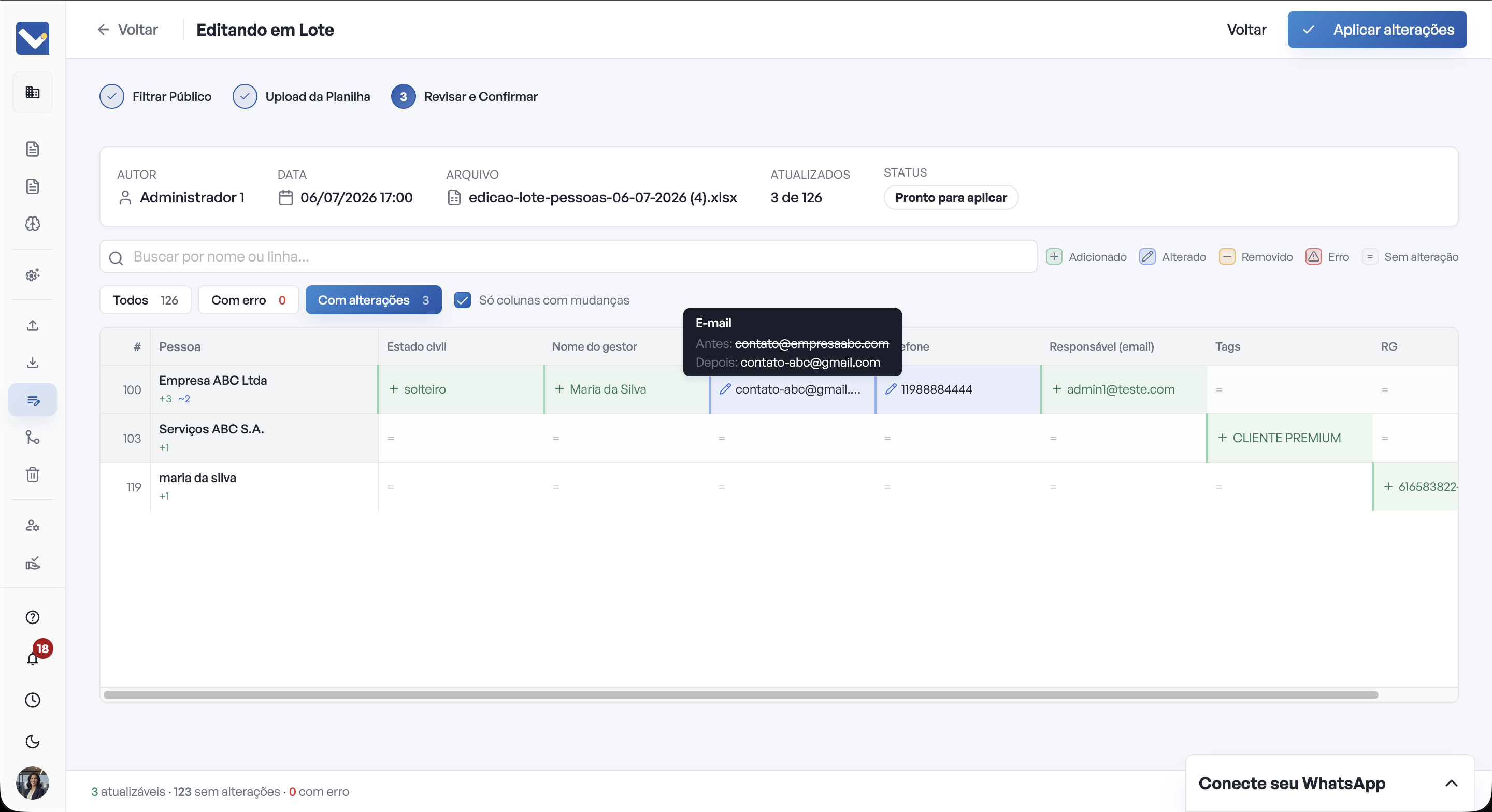
Task: Click the Pronto para aplicar status badge
Action: click(951, 197)
